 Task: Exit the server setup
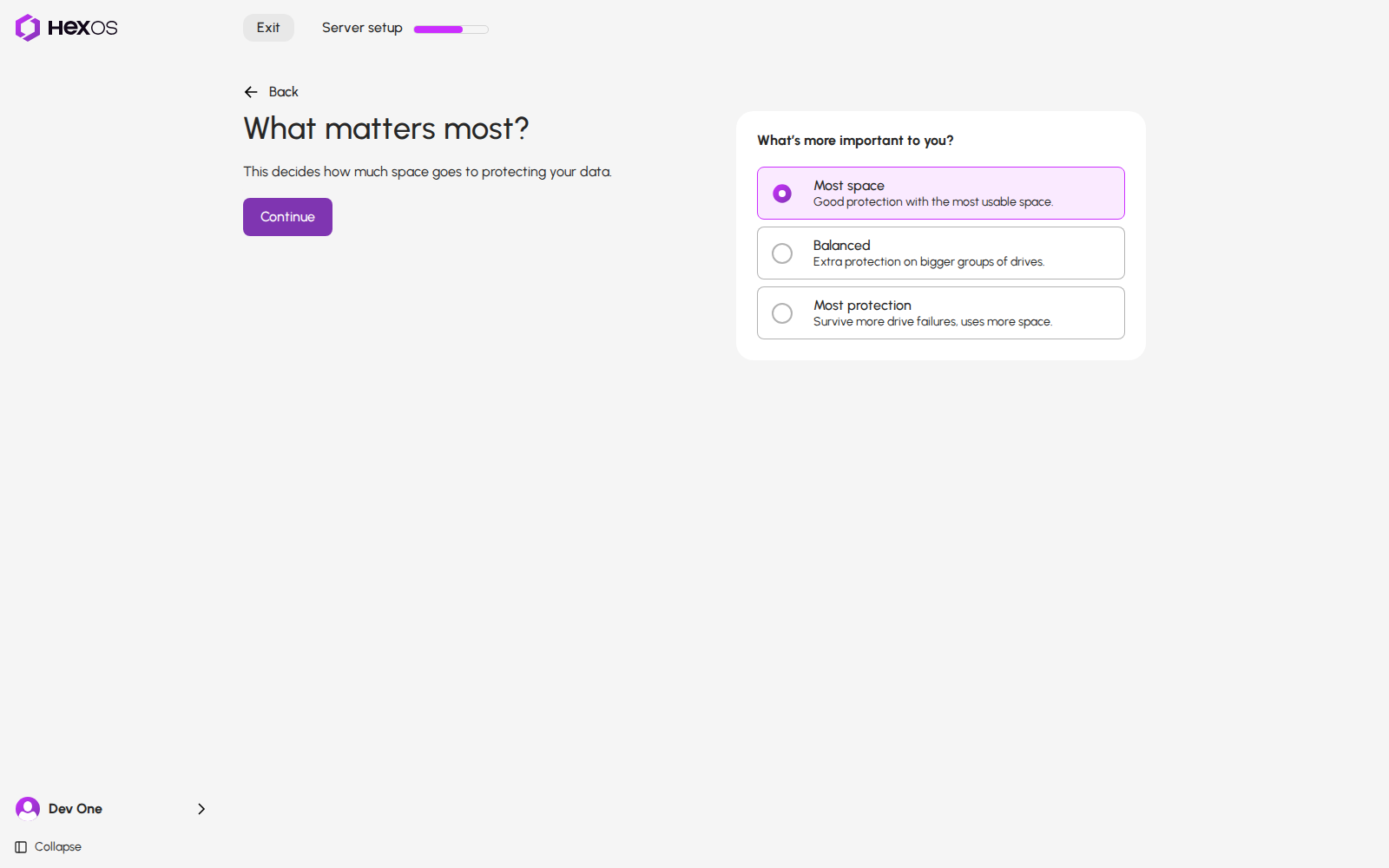coord(268,28)
